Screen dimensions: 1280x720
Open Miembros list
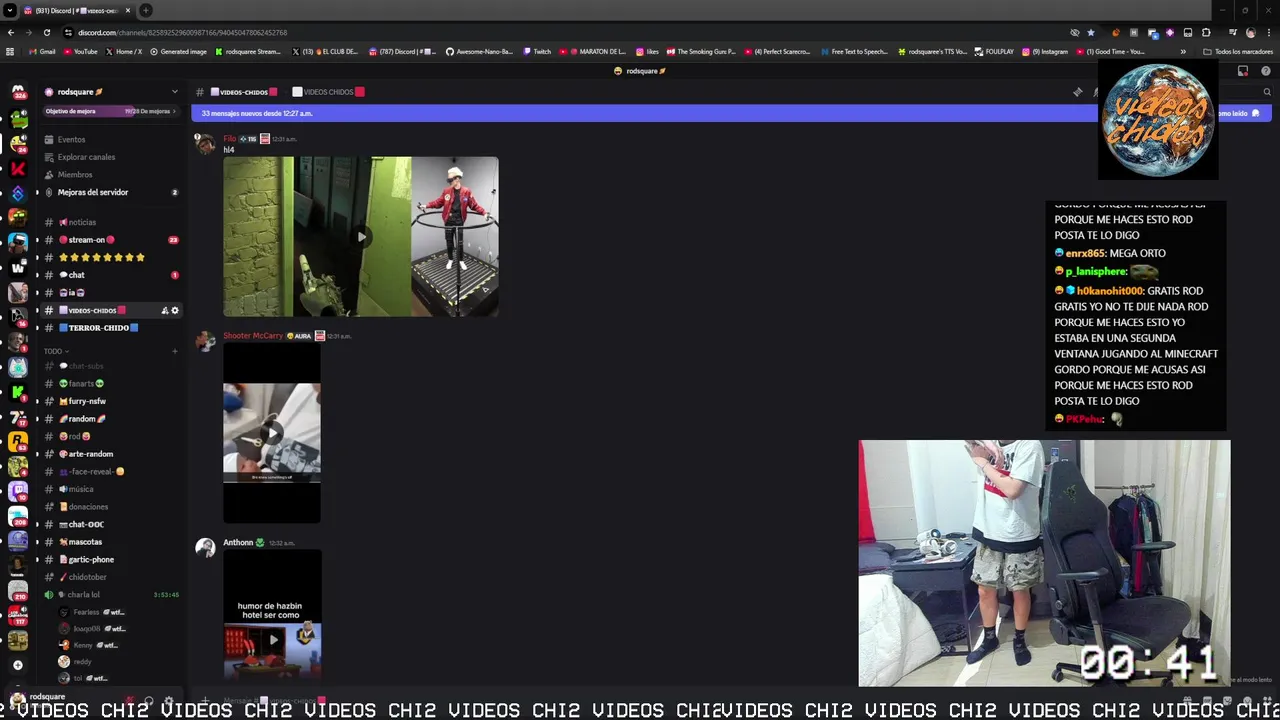[112, 175]
